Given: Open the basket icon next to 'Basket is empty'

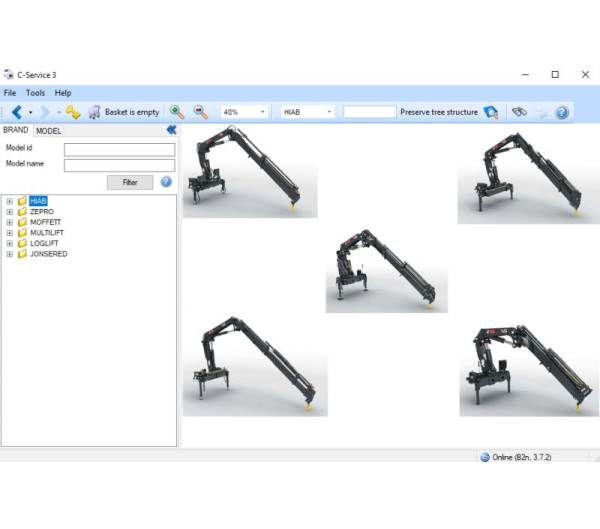Looking at the screenshot, I should 94,112.
